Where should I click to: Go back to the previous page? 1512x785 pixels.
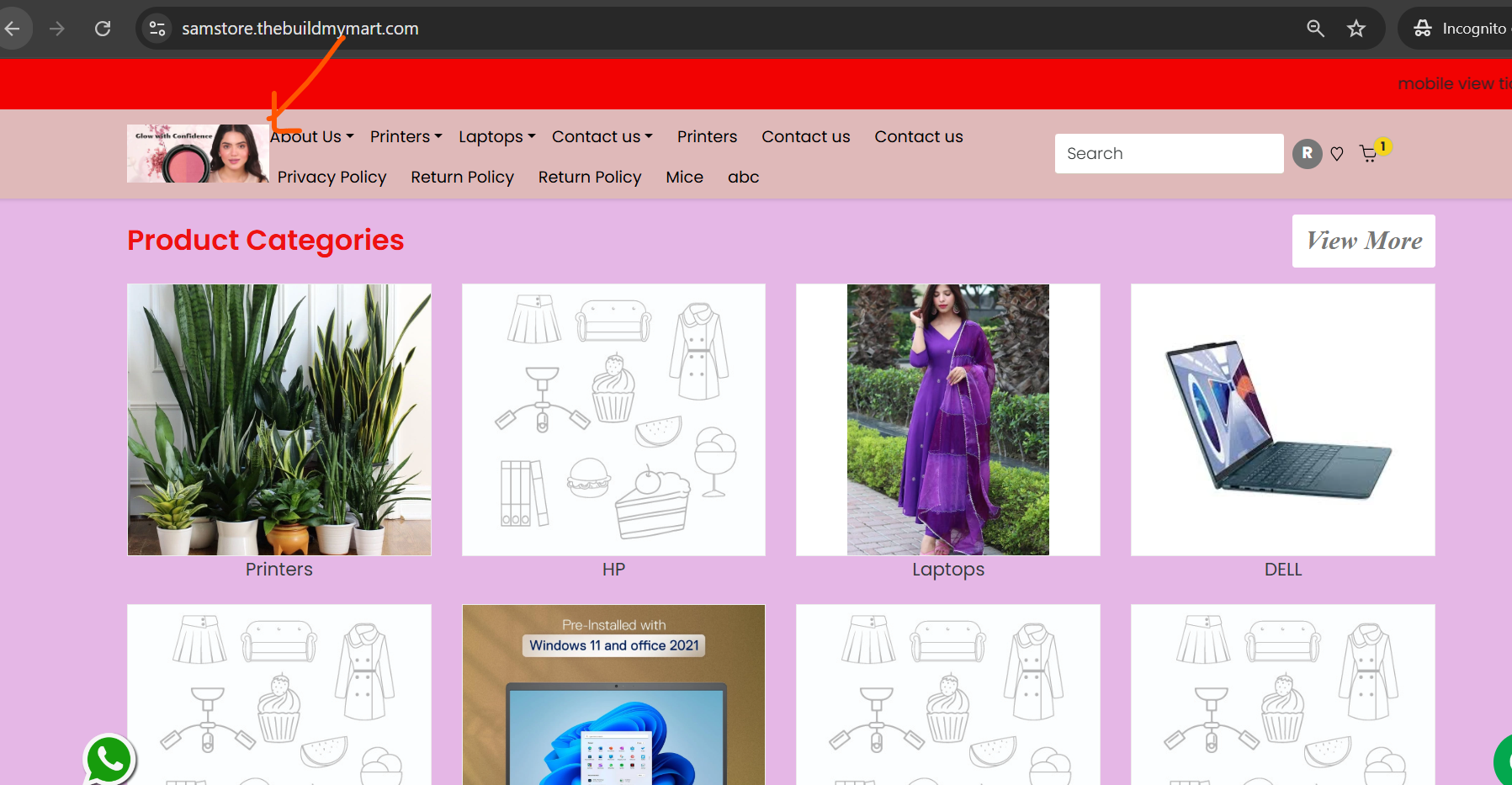[13, 29]
